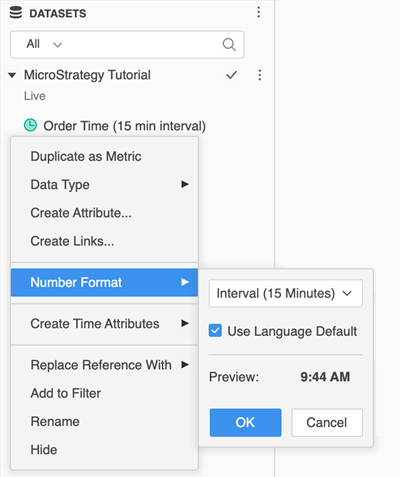
Task: Click the Order Time clock icon
Action: [x=30, y=126]
